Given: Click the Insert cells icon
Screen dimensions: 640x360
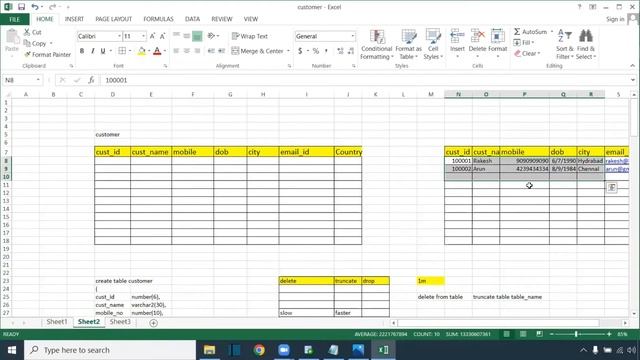Looking at the screenshot, I should pos(457,36).
